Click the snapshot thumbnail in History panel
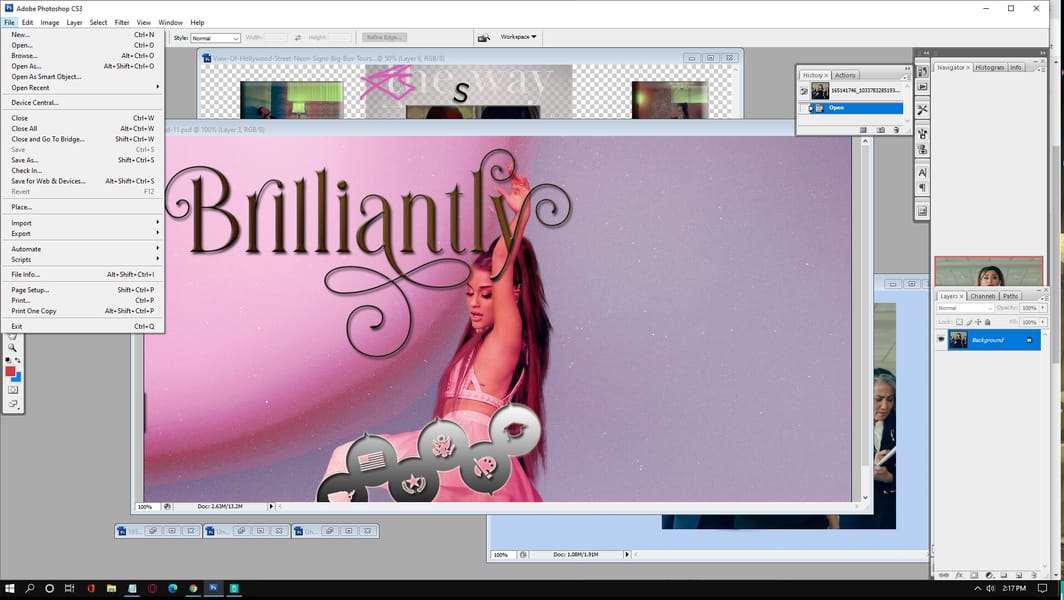1064x600 pixels. click(820, 91)
